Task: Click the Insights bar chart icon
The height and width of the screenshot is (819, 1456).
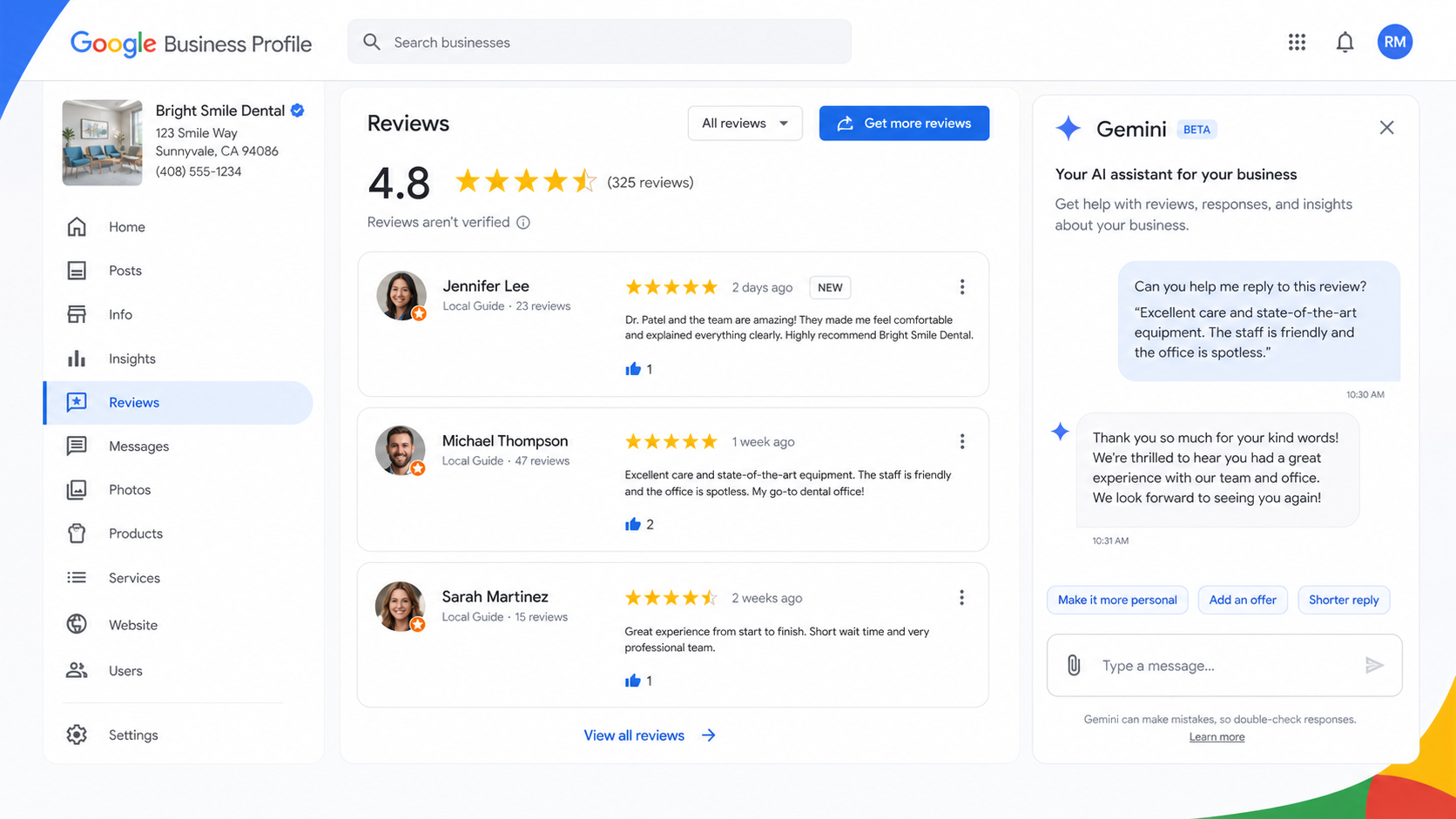Action: 77,359
